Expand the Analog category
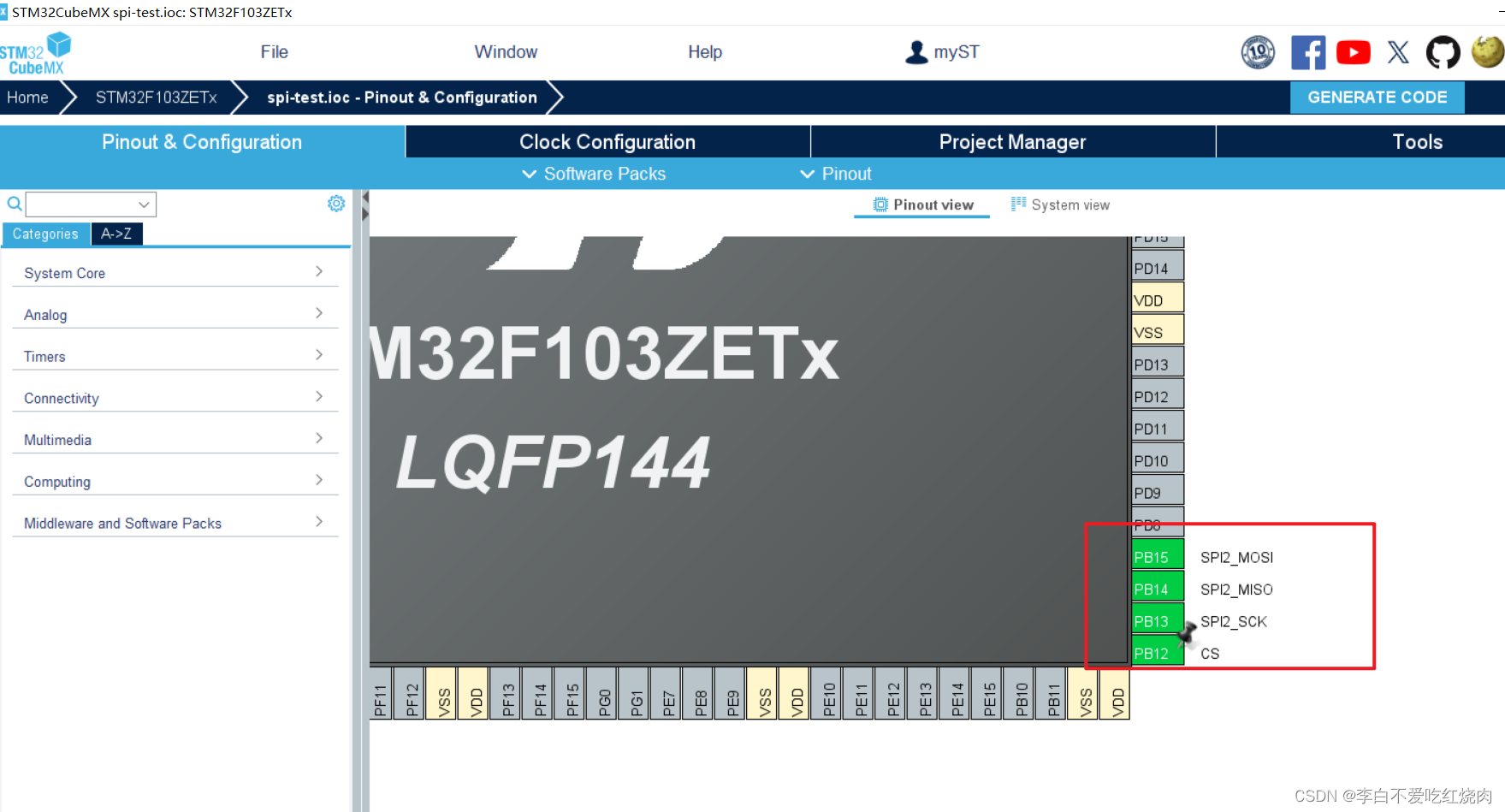Screen dimensions: 1505x812 tap(175, 314)
